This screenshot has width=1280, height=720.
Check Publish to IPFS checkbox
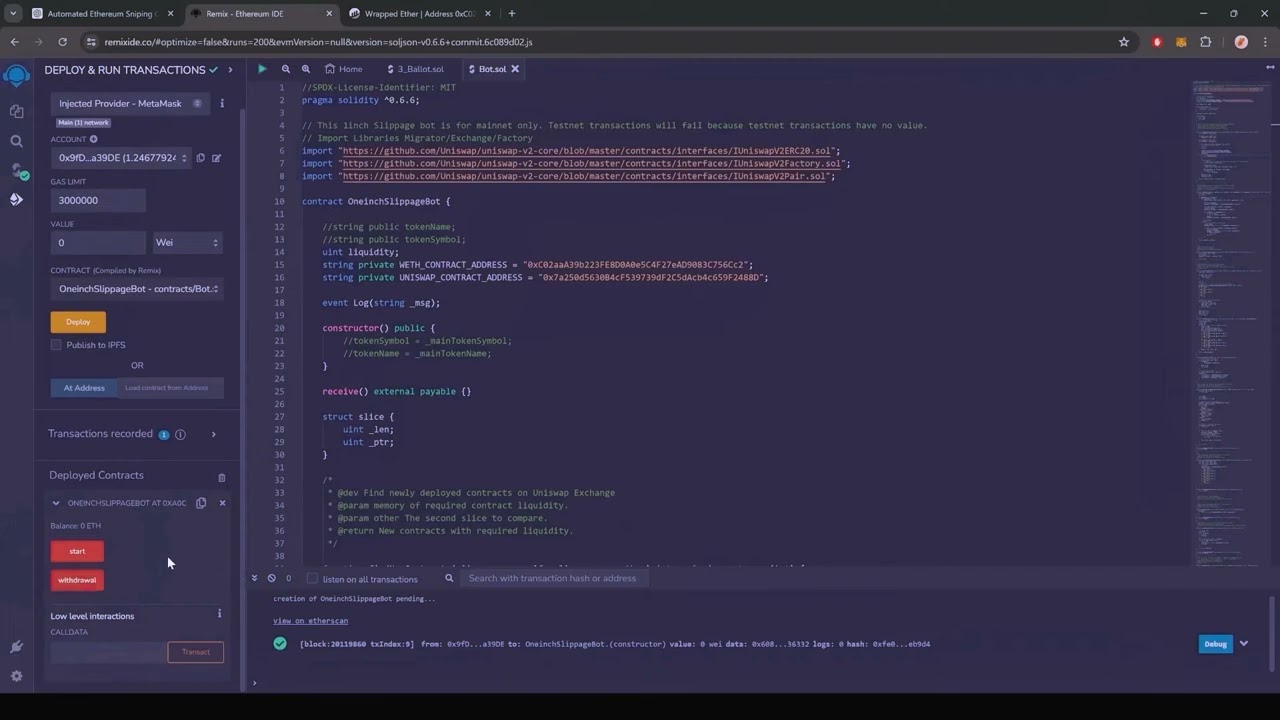[x=56, y=345]
